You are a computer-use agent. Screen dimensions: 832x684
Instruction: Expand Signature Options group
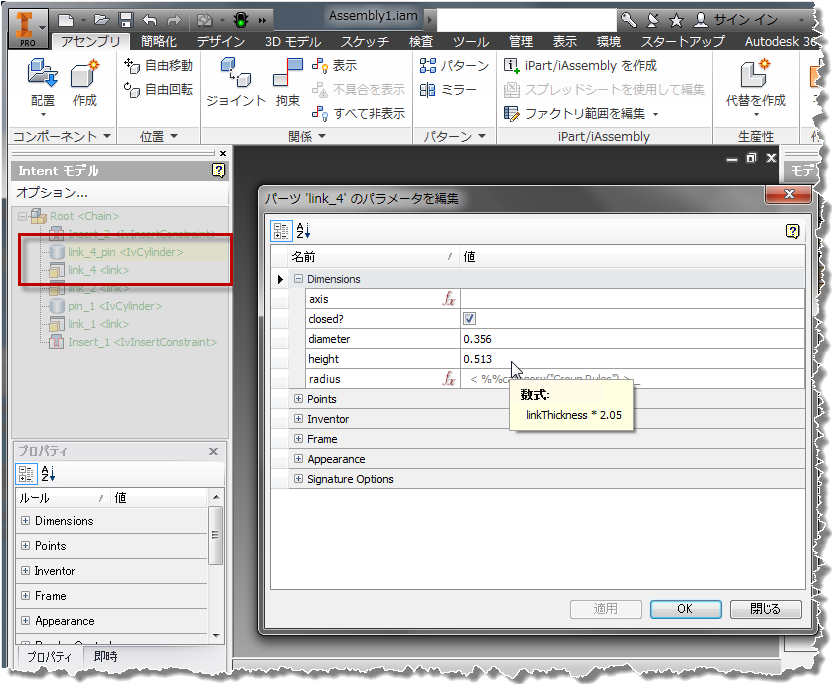point(298,479)
